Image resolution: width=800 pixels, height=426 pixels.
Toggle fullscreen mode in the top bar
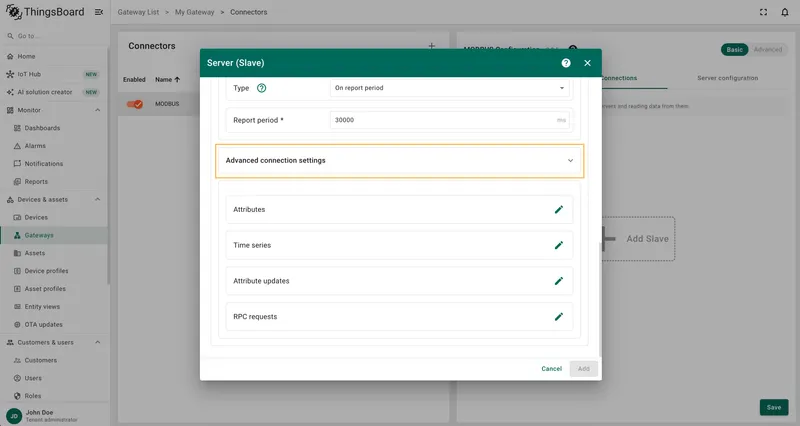(x=763, y=12)
